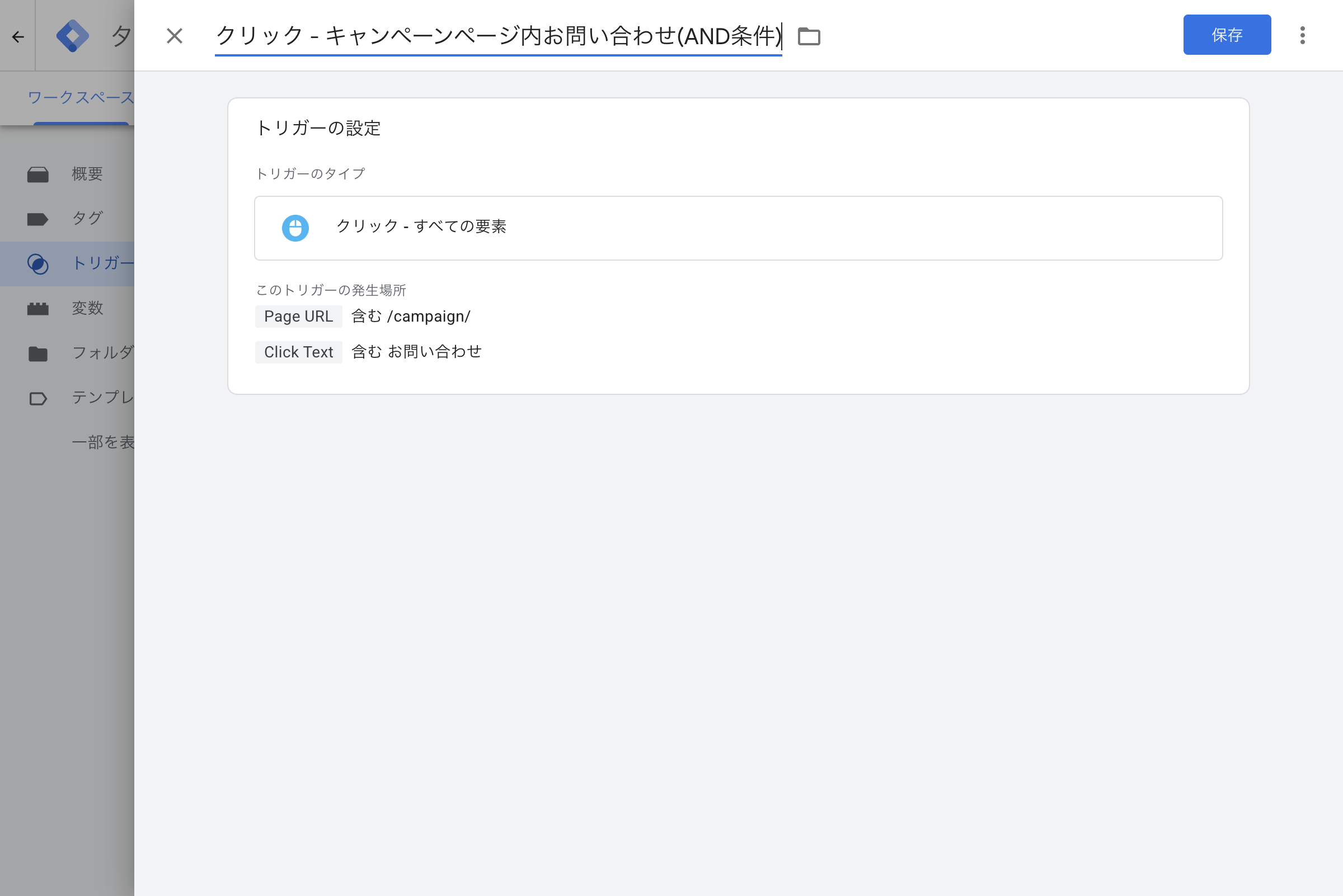Close the trigger editor panel
Image resolution: width=1343 pixels, height=896 pixels.
tap(175, 36)
